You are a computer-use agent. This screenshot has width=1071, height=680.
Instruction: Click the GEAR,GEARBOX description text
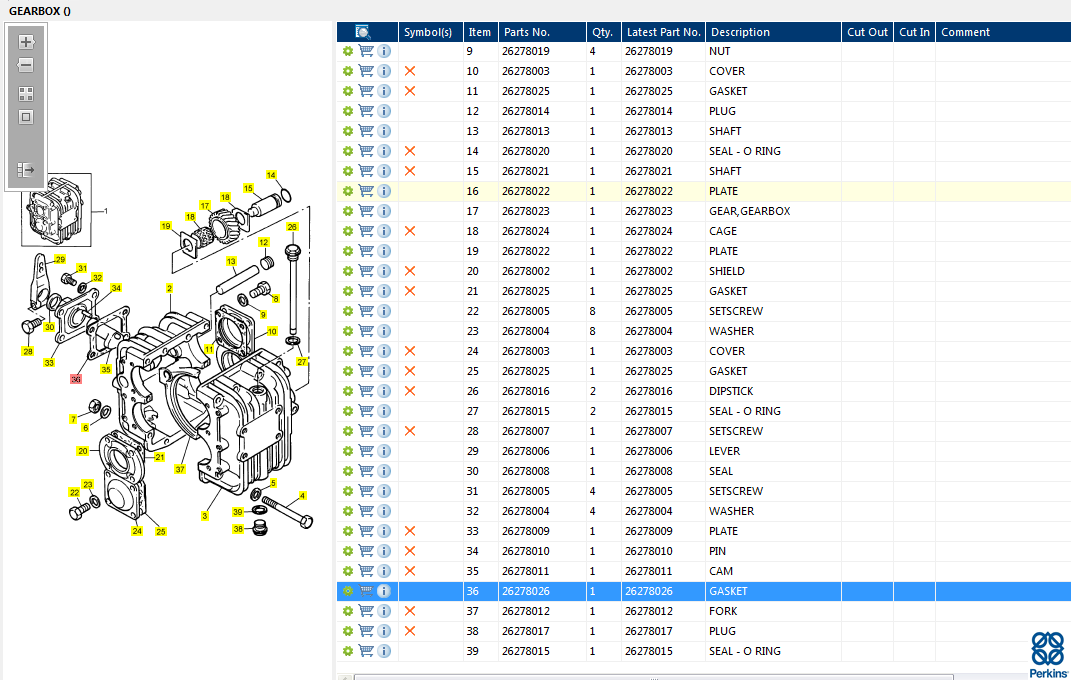tap(749, 211)
